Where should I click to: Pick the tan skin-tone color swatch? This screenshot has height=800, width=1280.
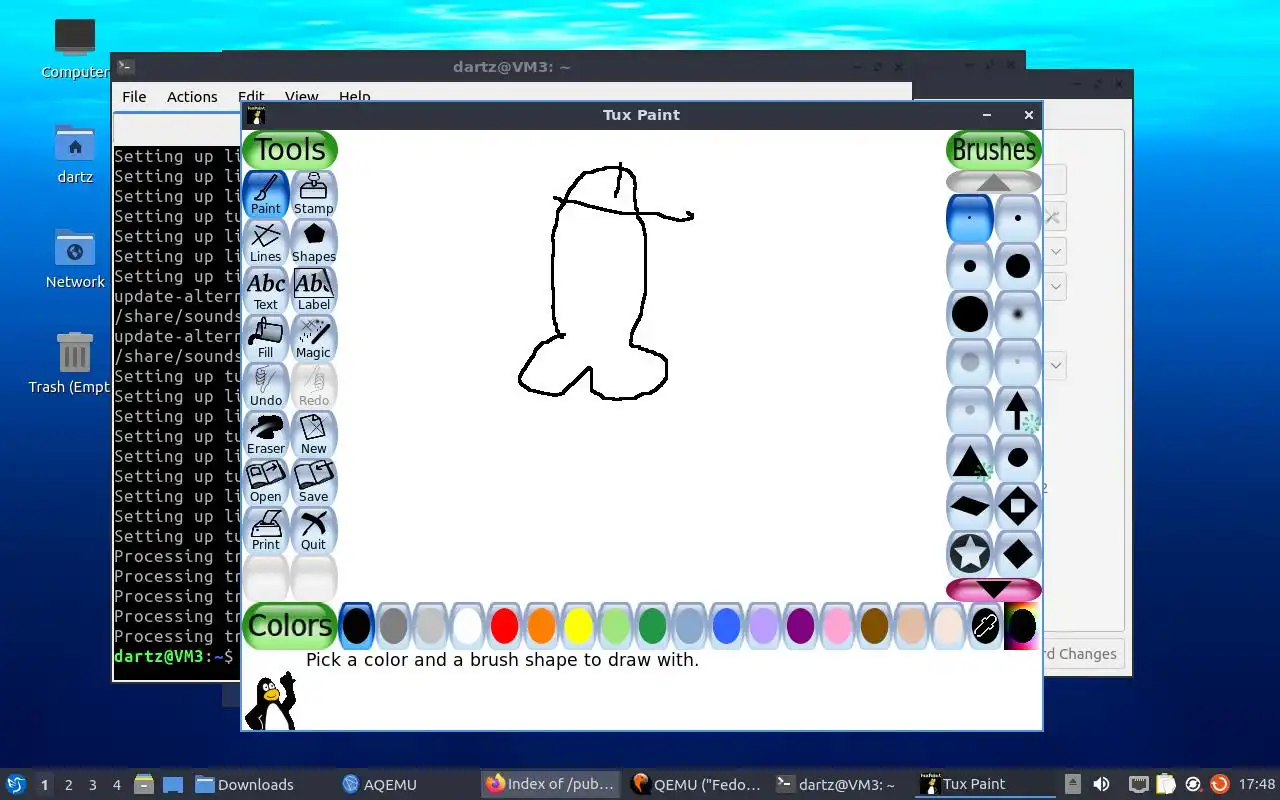(x=911, y=626)
